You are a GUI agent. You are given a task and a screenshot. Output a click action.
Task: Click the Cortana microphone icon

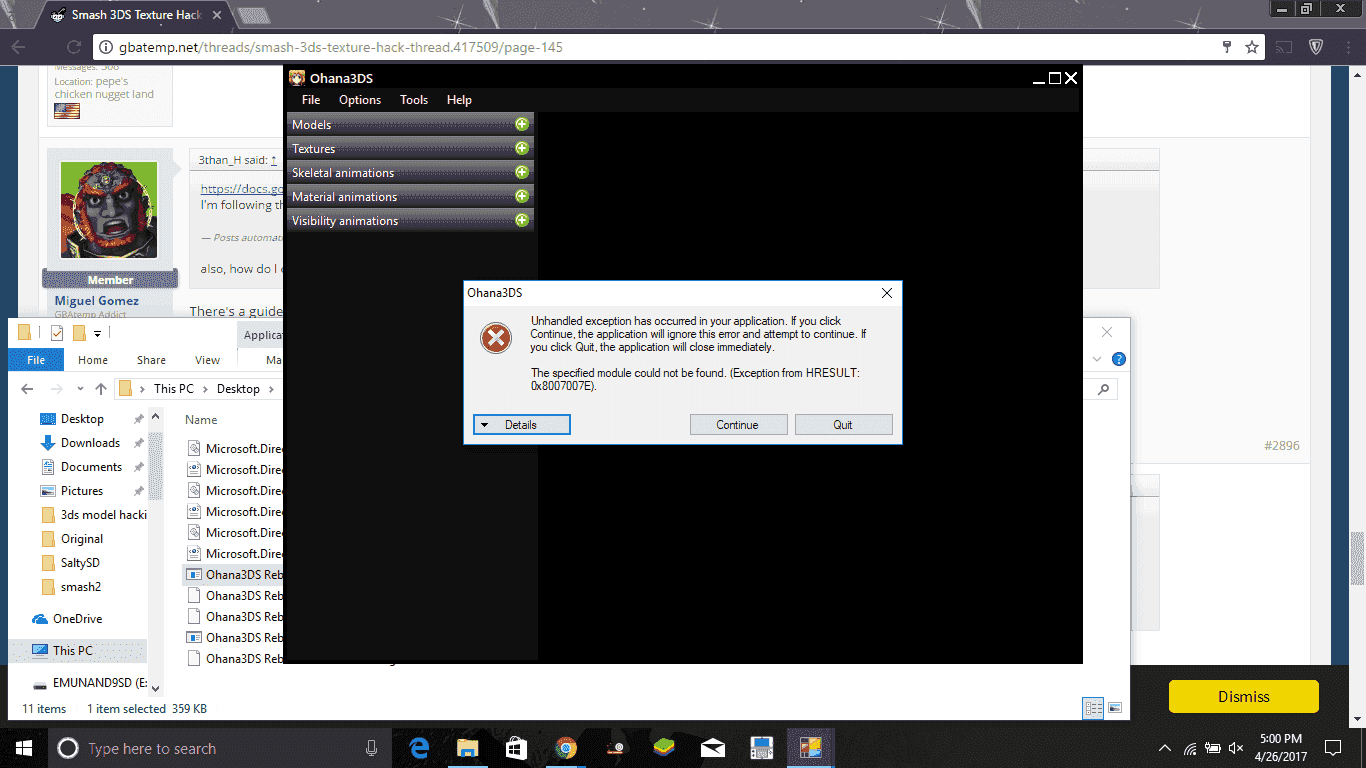pos(372,748)
